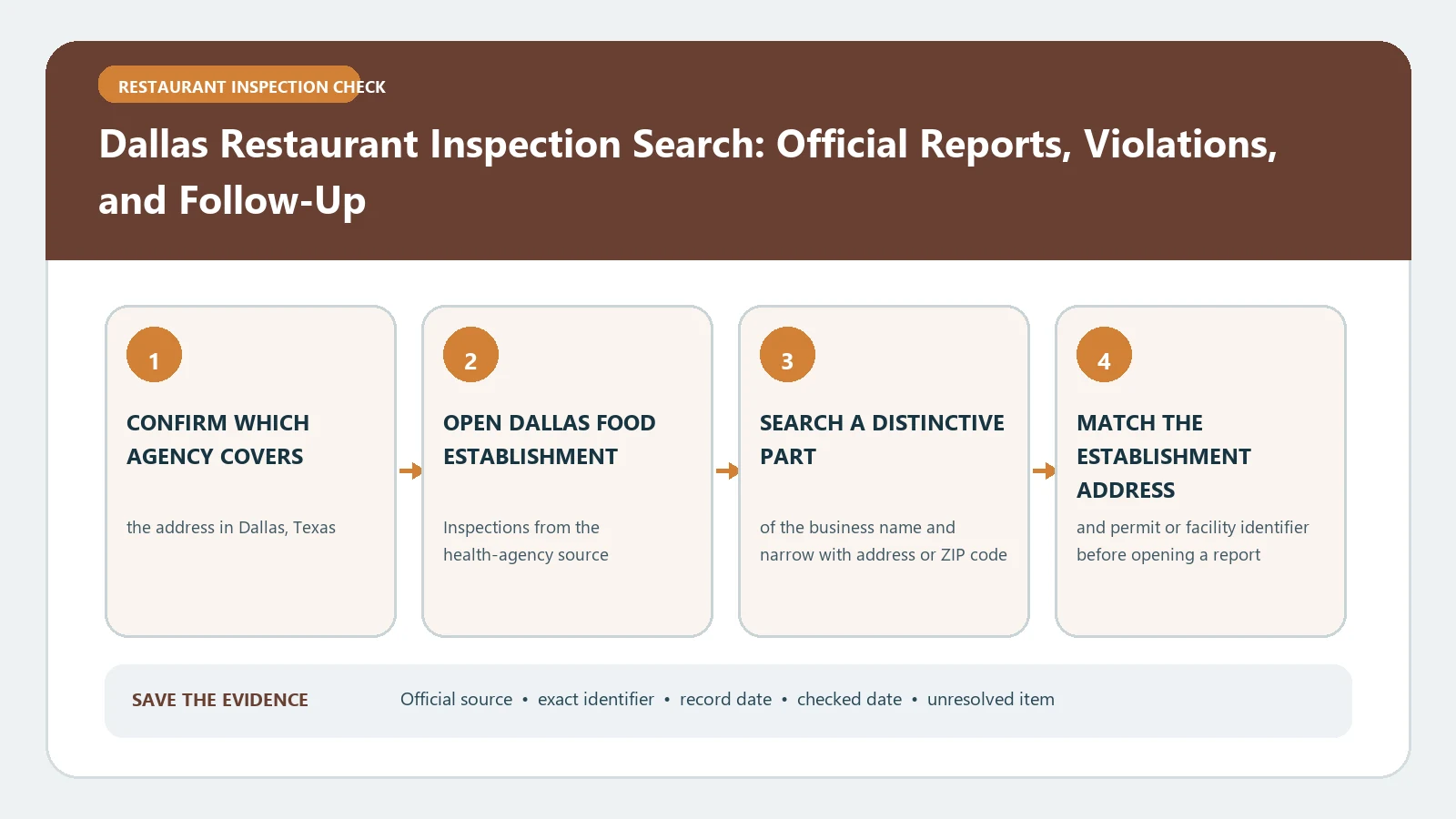Click 'record date' in evidence list

click(x=725, y=700)
